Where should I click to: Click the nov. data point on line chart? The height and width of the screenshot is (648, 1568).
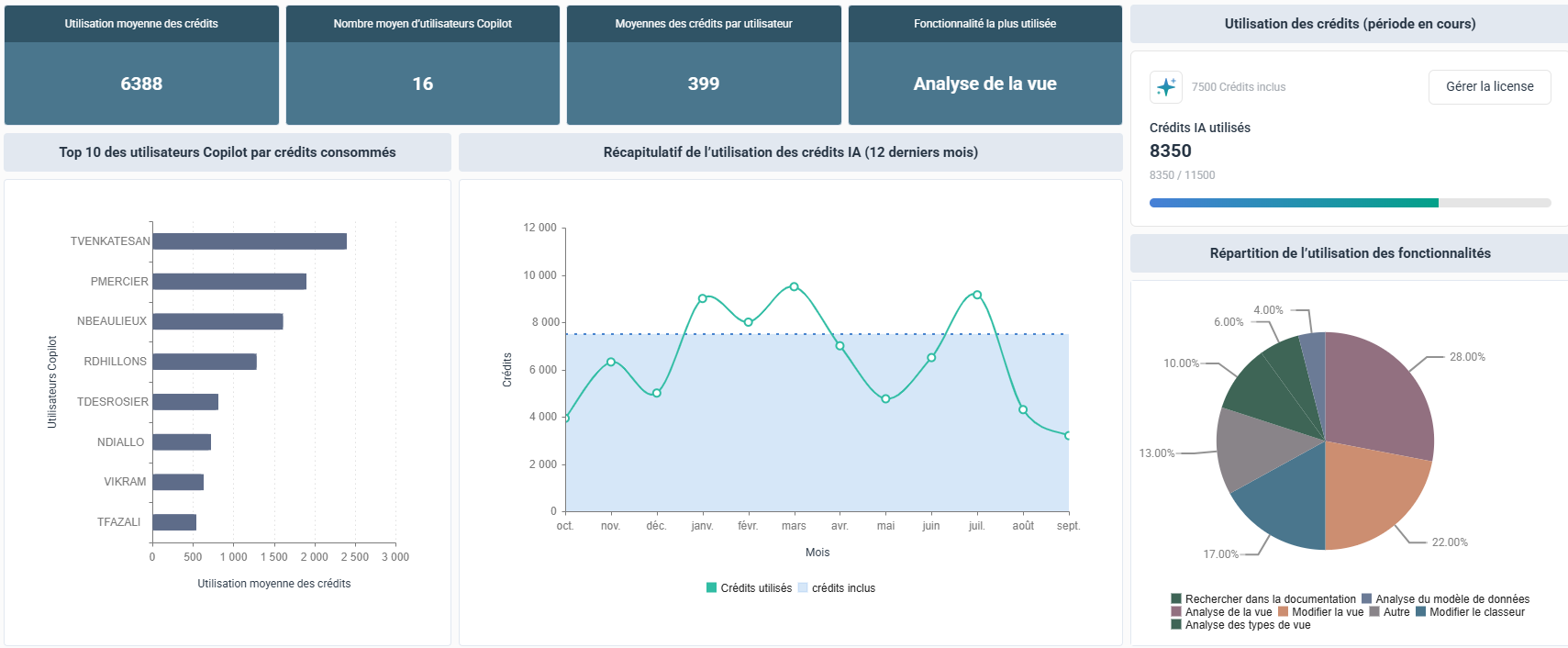[611, 362]
